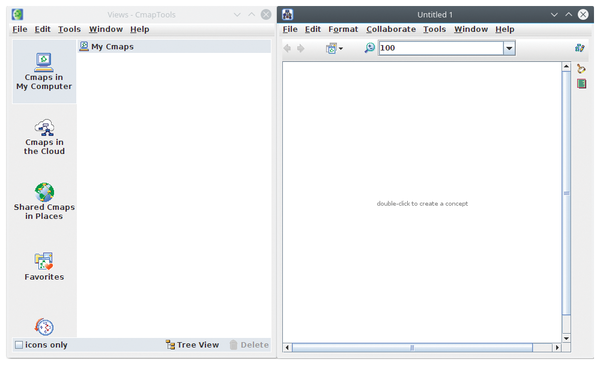Click the horizontal scrollbar thumb

412,347
